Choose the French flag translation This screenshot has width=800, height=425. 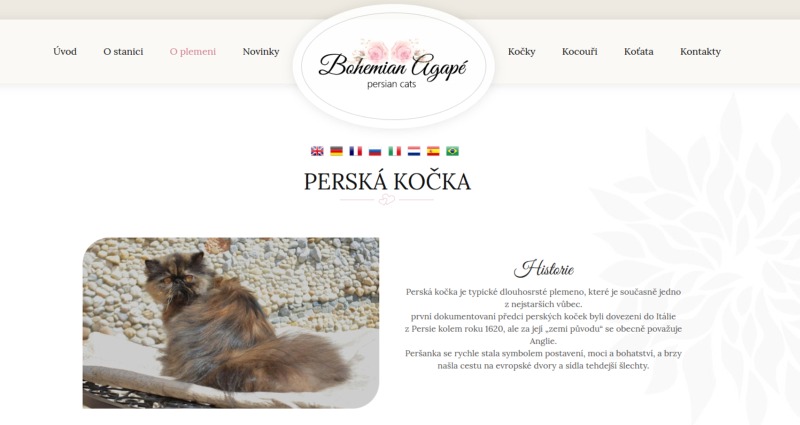356,151
